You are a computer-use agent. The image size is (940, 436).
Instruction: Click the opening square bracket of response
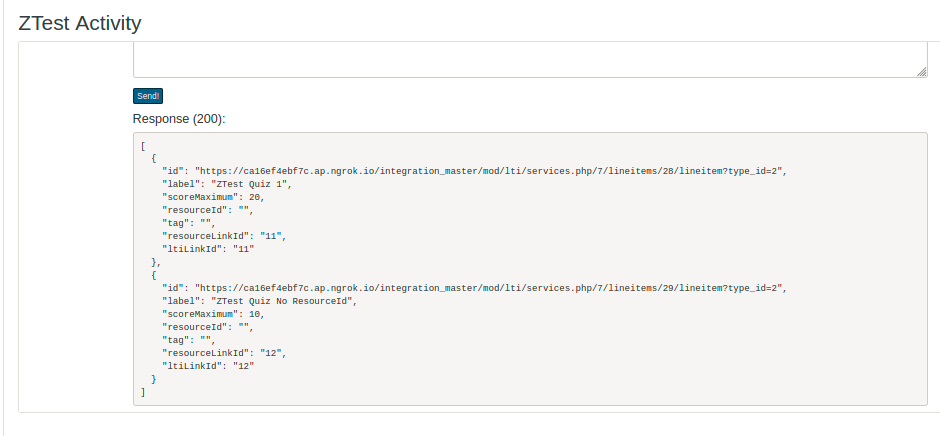[143, 146]
